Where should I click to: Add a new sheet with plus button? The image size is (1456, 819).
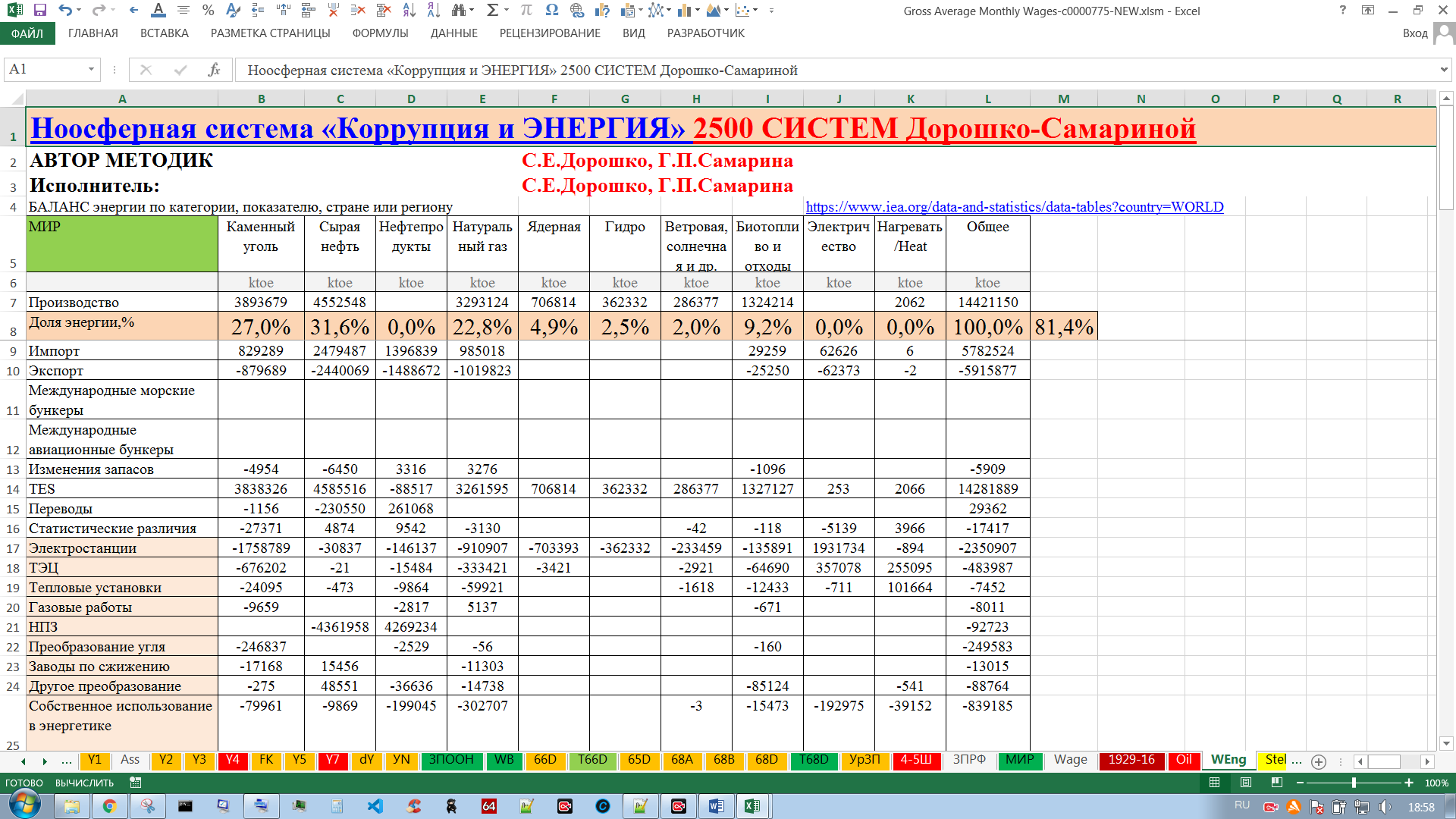point(1319,761)
